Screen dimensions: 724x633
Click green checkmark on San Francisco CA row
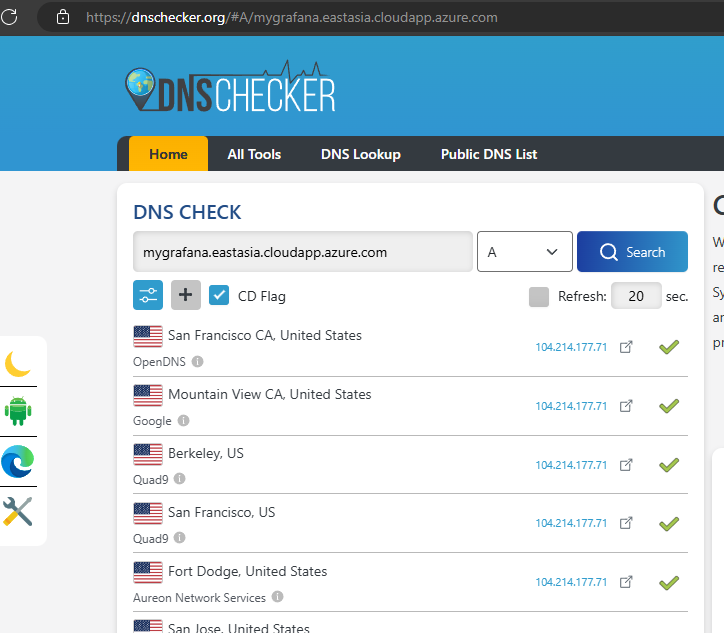(x=669, y=347)
